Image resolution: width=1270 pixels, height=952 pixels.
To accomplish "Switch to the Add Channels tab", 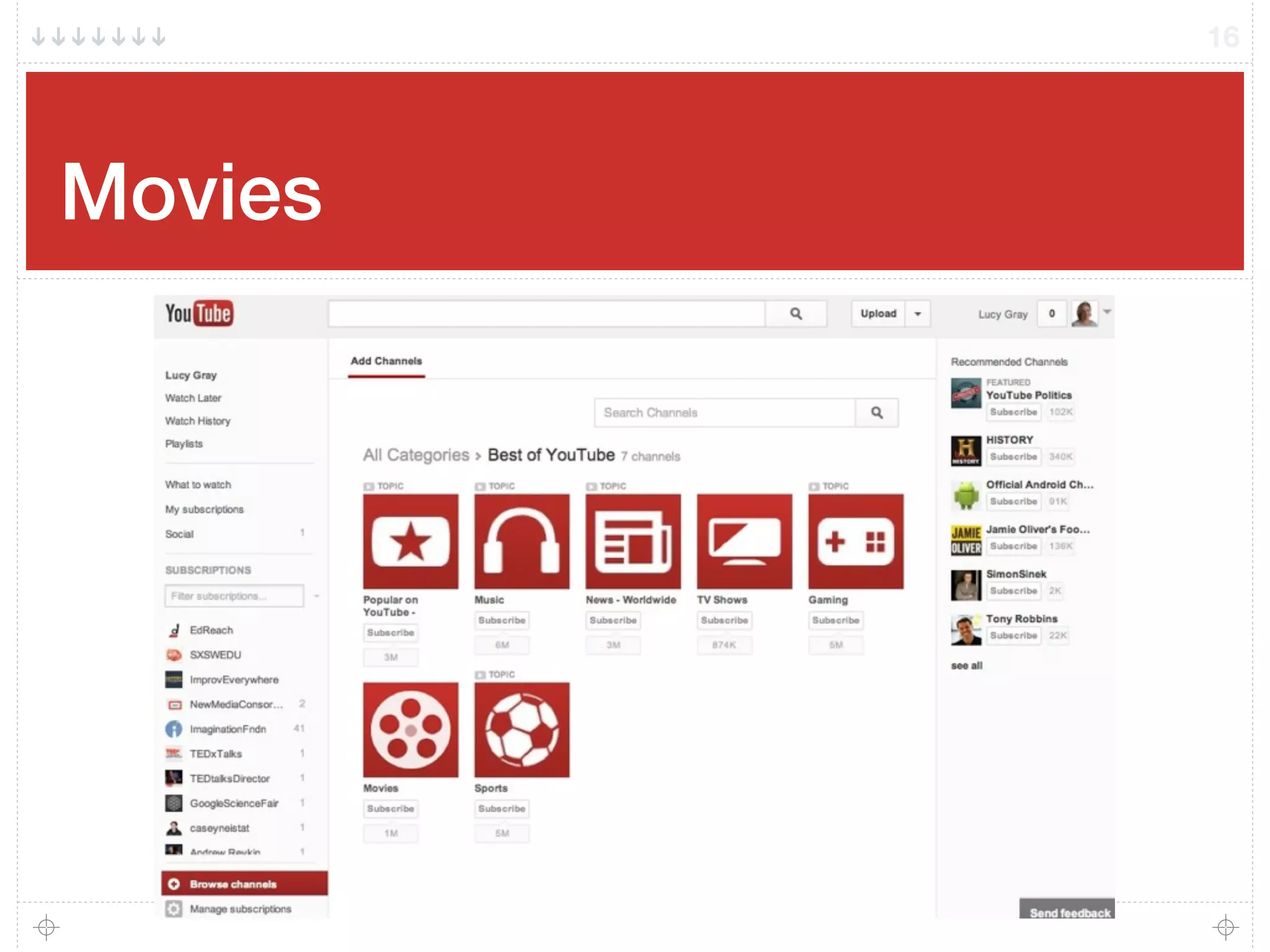I will pyautogui.click(x=386, y=361).
